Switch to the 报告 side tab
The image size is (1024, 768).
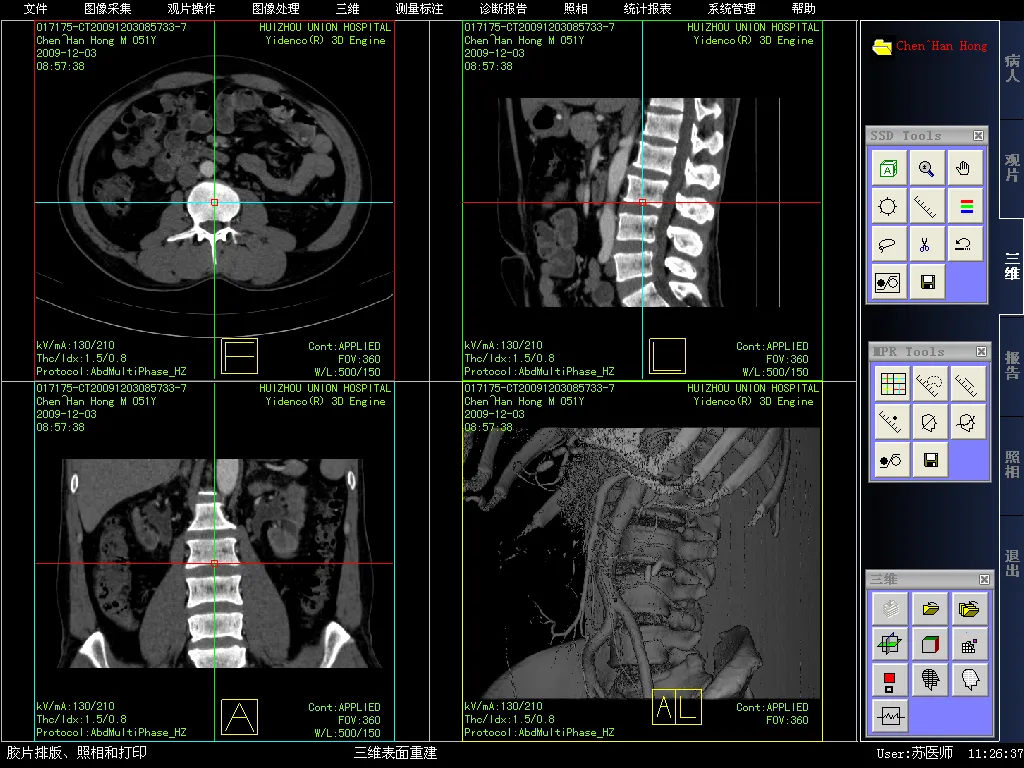click(x=1012, y=366)
